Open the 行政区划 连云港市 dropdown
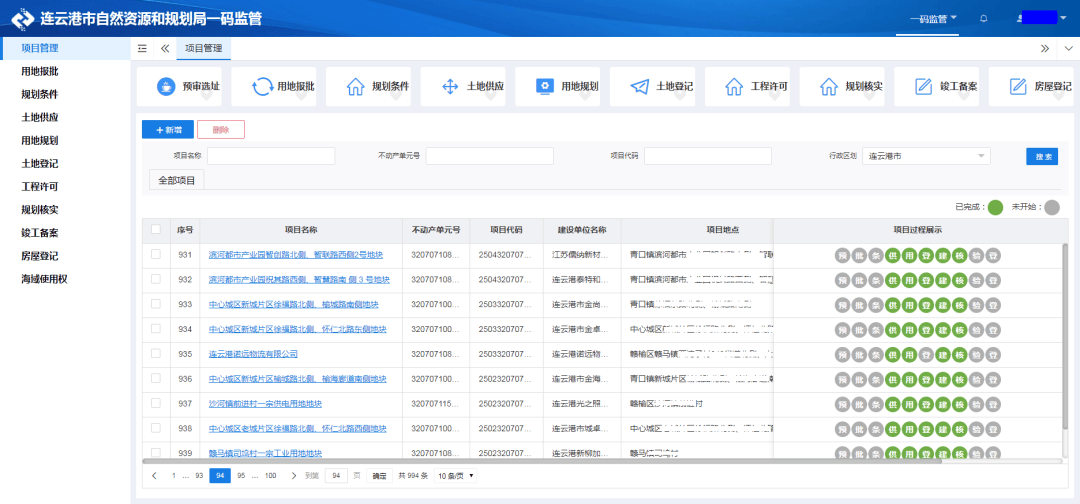Screen dimensions: 1080x504 coord(926,156)
